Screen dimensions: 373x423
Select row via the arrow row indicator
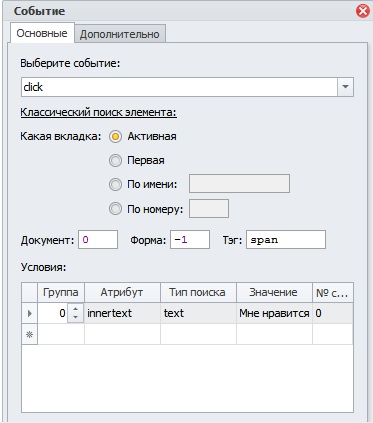click(30, 313)
